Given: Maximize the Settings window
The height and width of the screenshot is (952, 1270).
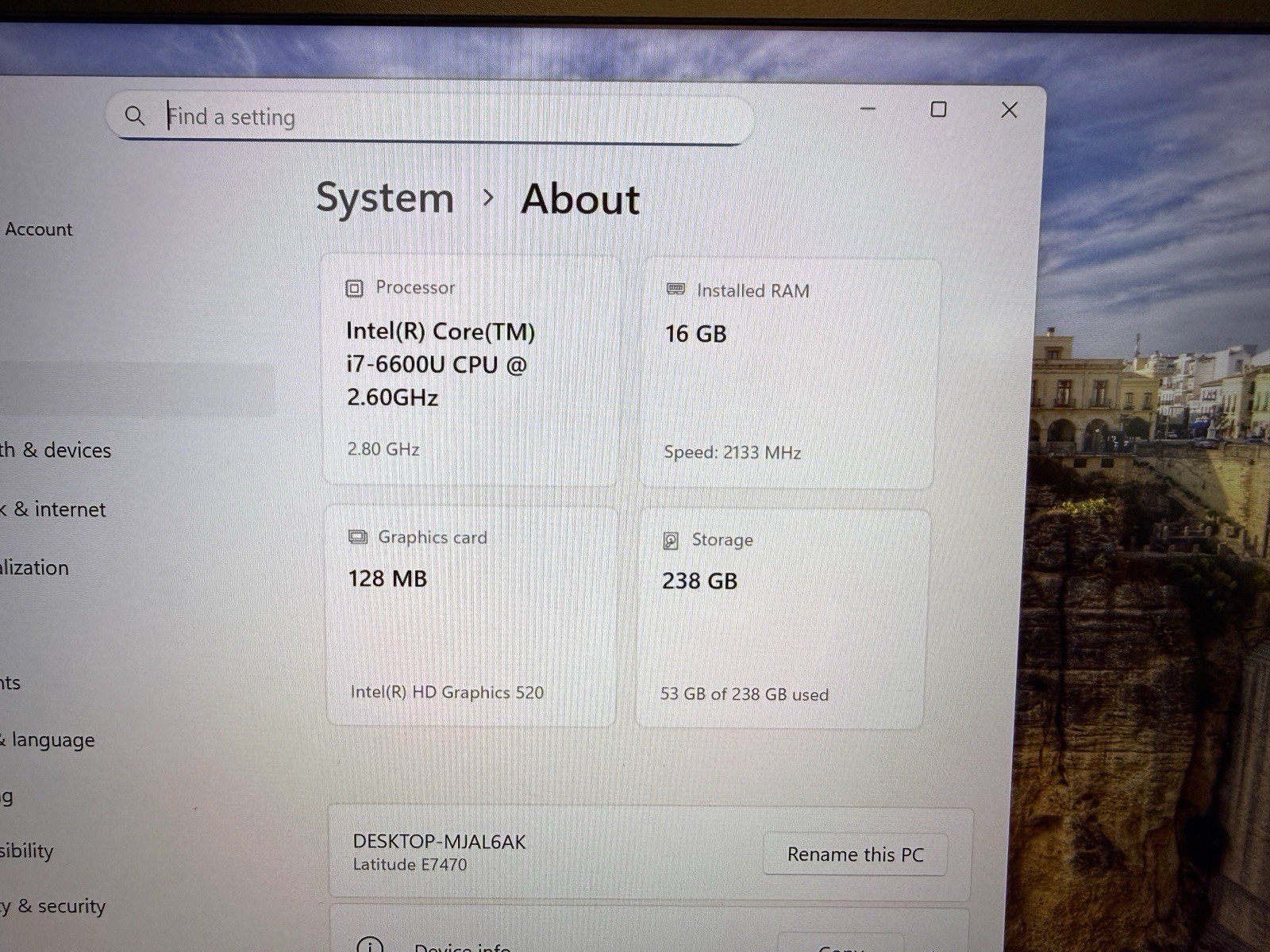Looking at the screenshot, I should click(x=938, y=109).
